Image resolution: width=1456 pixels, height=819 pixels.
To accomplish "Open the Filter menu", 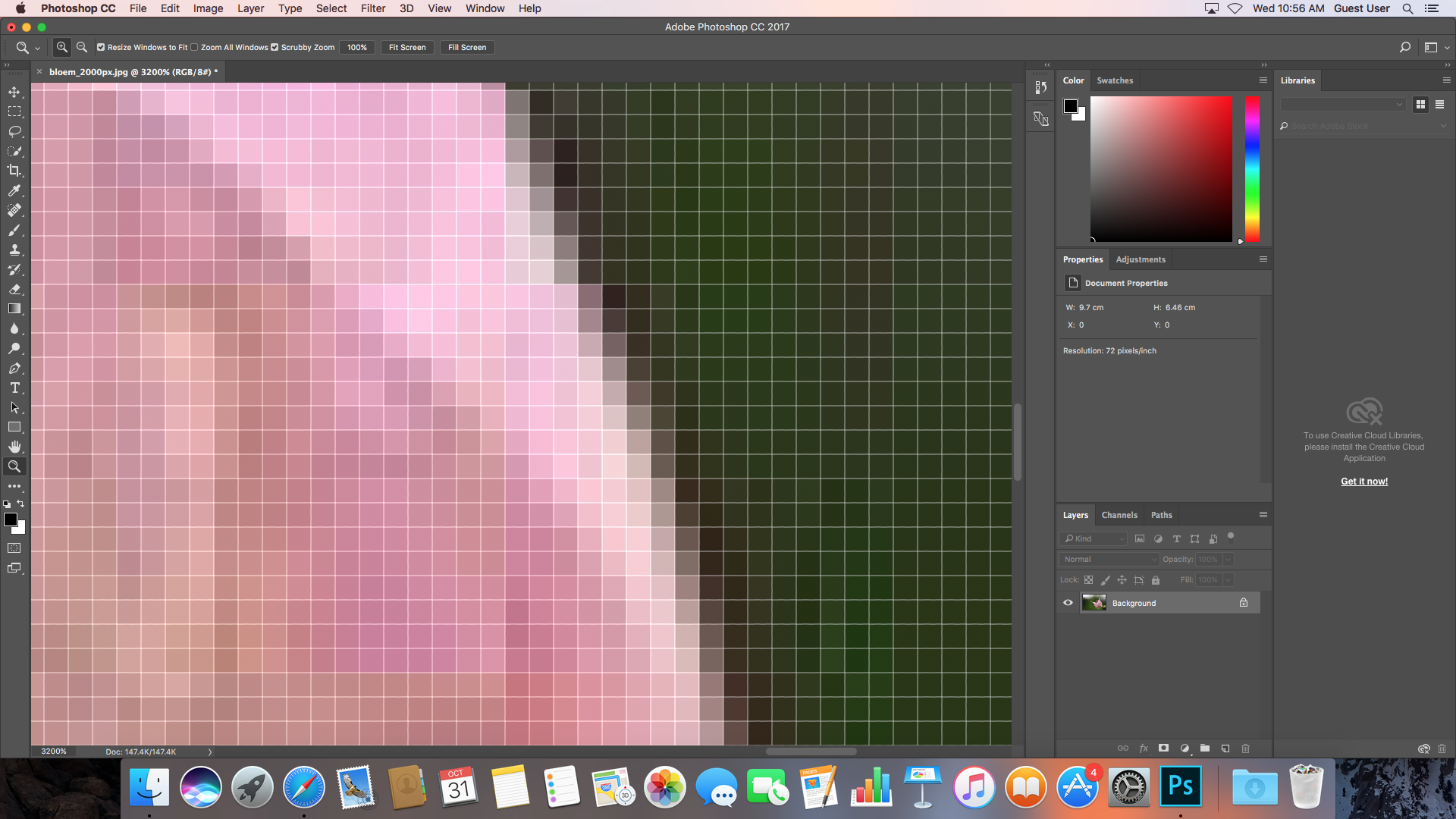I will 372,8.
